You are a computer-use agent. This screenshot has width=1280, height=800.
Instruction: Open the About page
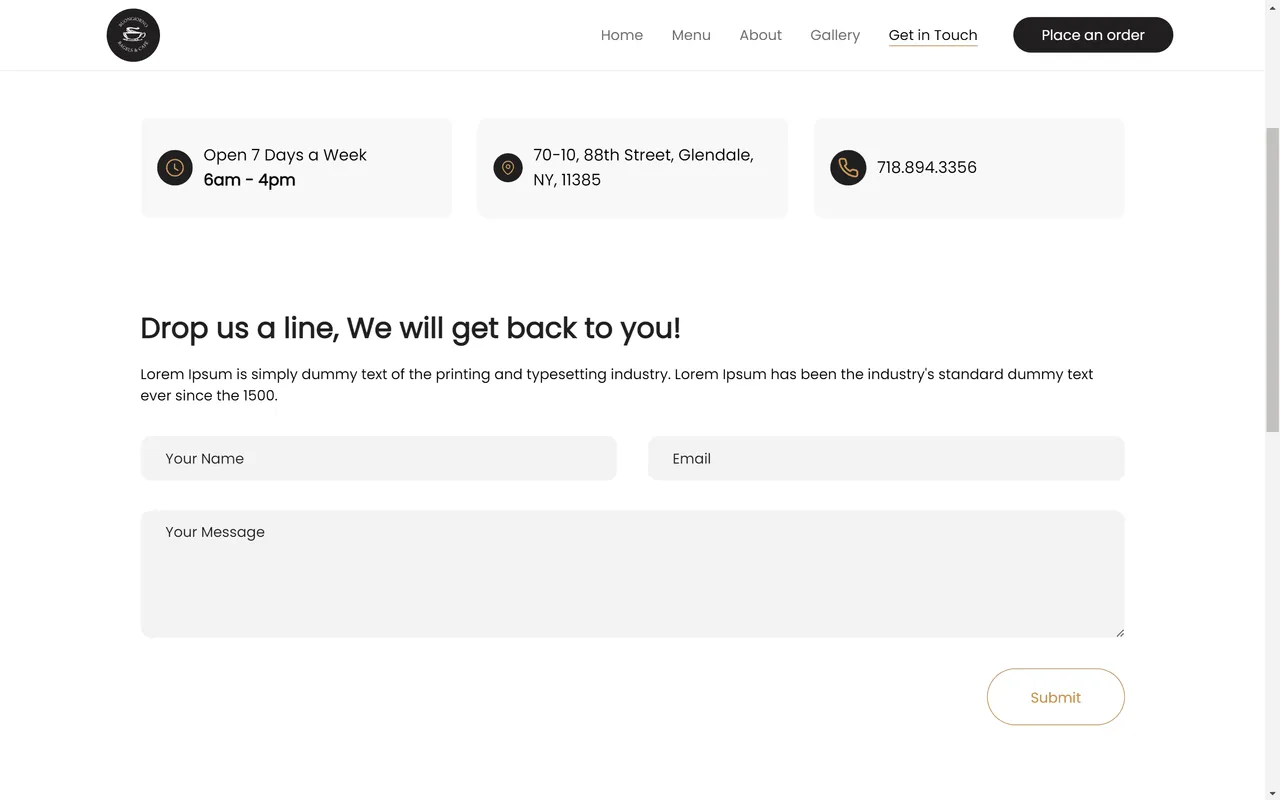click(x=760, y=35)
